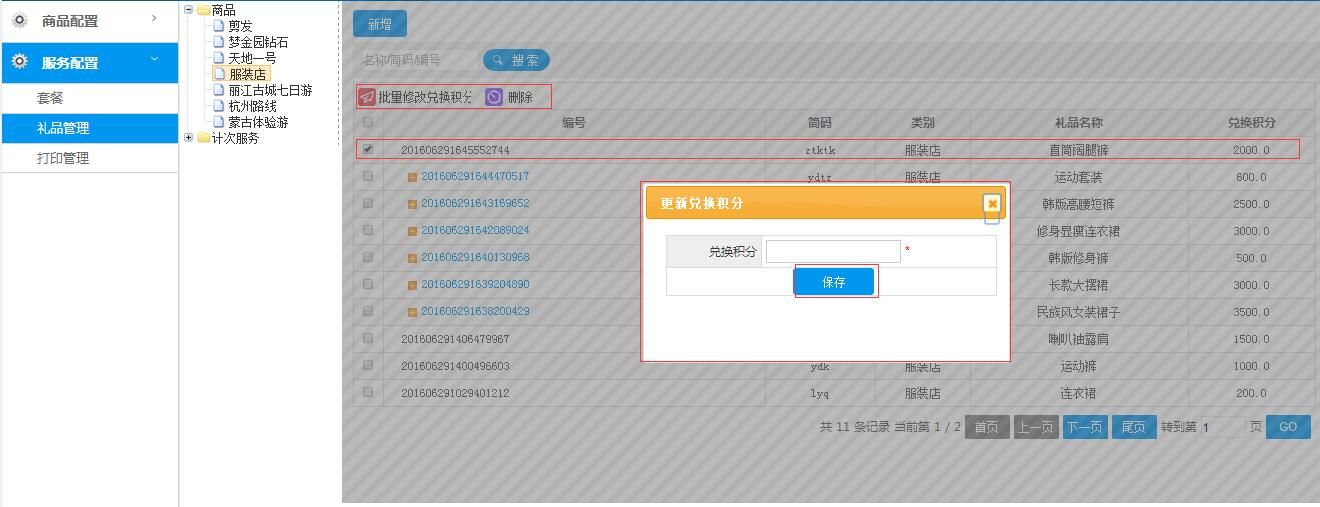The width and height of the screenshot is (1320, 507).
Task: Focus the 兑换积分 input field in dialog
Action: 833,251
